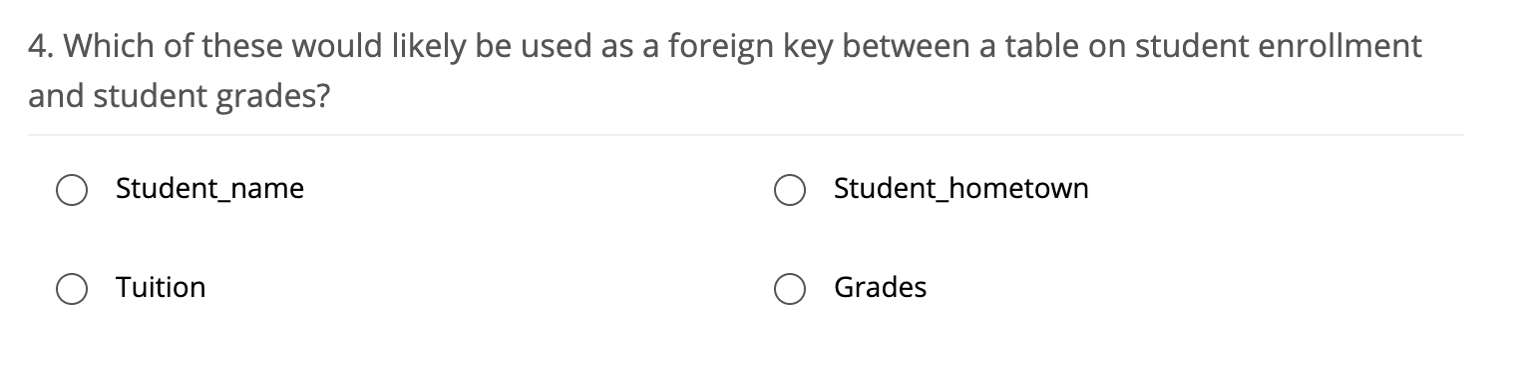Choose the Student_hometown radio option
Viewport: 1524px width, 372px height.
pyautogui.click(x=790, y=189)
